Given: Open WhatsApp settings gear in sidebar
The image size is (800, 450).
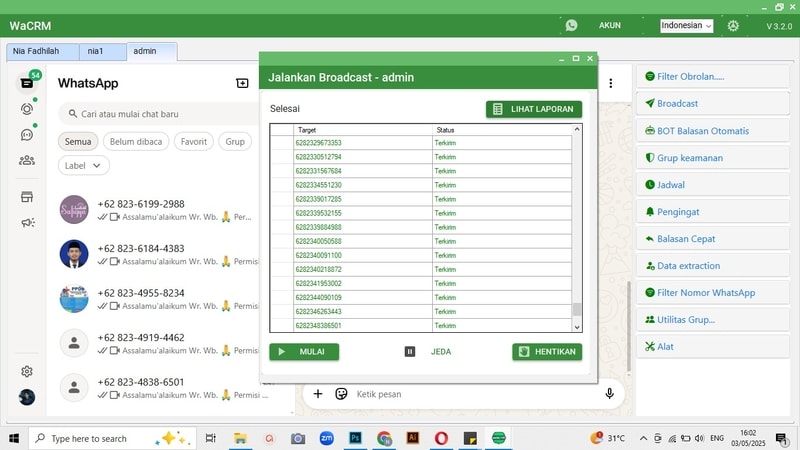Looking at the screenshot, I should click(27, 371).
